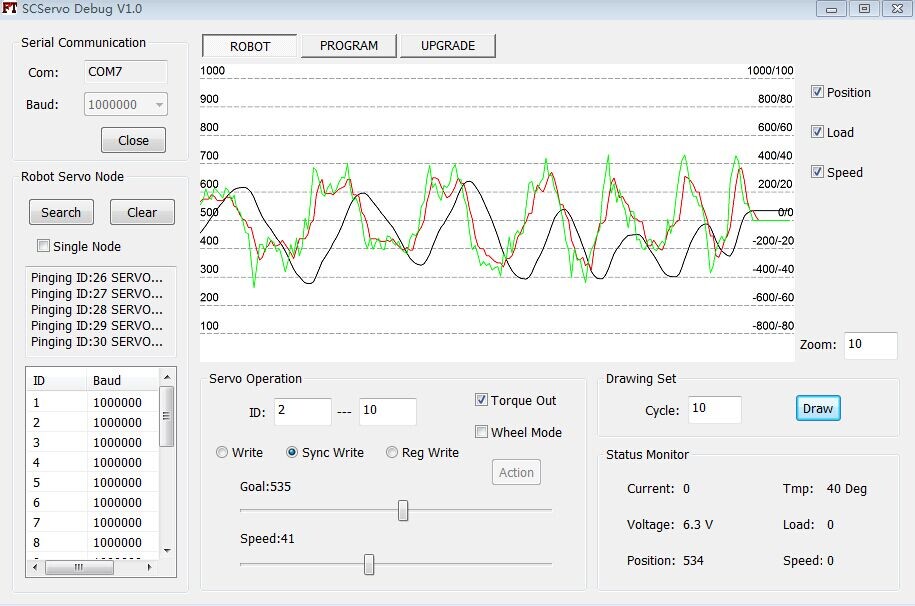This screenshot has width=915, height=606.
Task: Maximize the SCServo Debug window
Action: 864,9
